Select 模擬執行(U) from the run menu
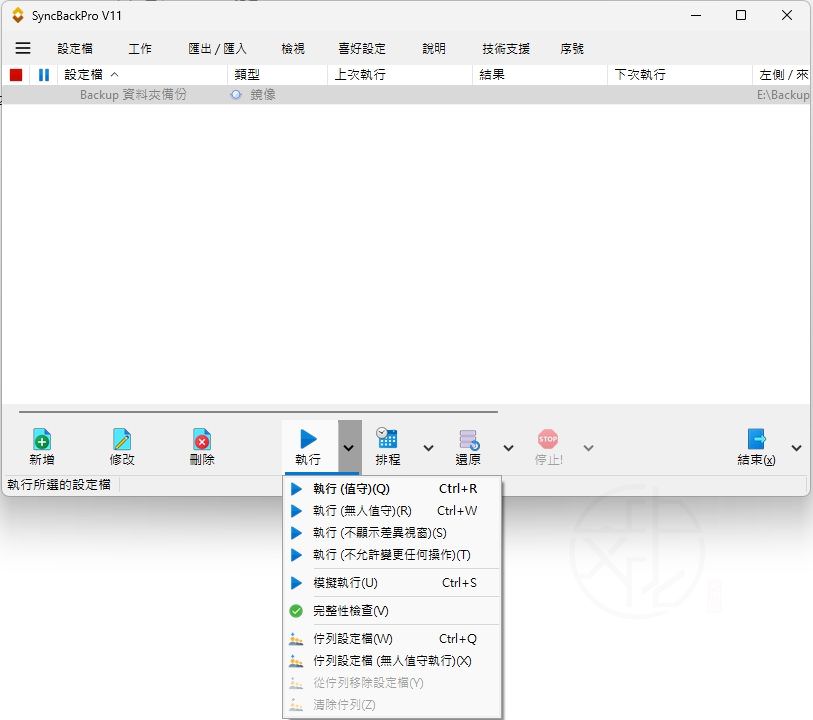 [x=345, y=583]
